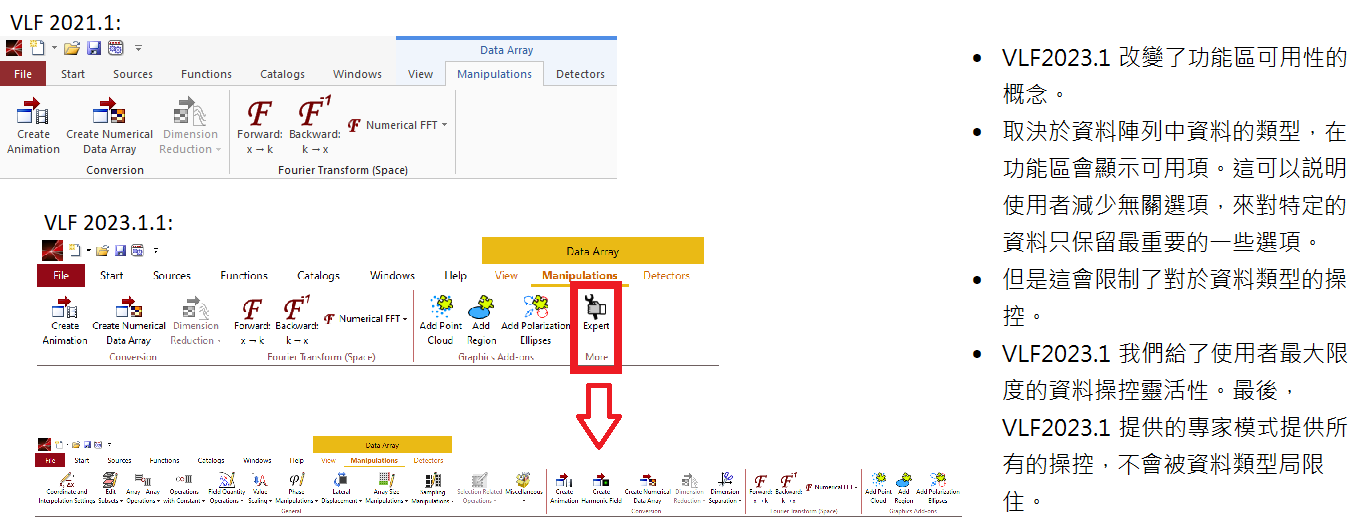
Task: Click Add Polarization Ellipses in expert ribbon
Action: [x=937, y=489]
